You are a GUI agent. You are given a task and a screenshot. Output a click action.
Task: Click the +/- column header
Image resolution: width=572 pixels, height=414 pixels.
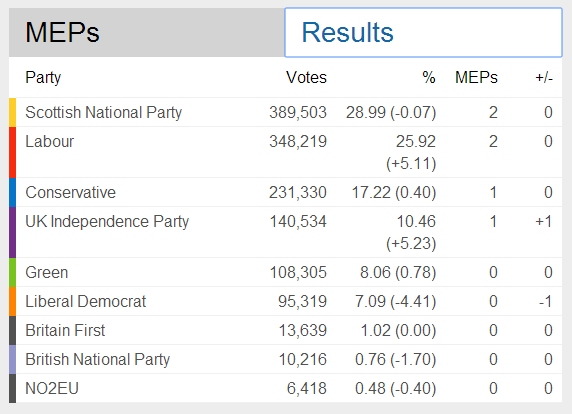tap(544, 78)
